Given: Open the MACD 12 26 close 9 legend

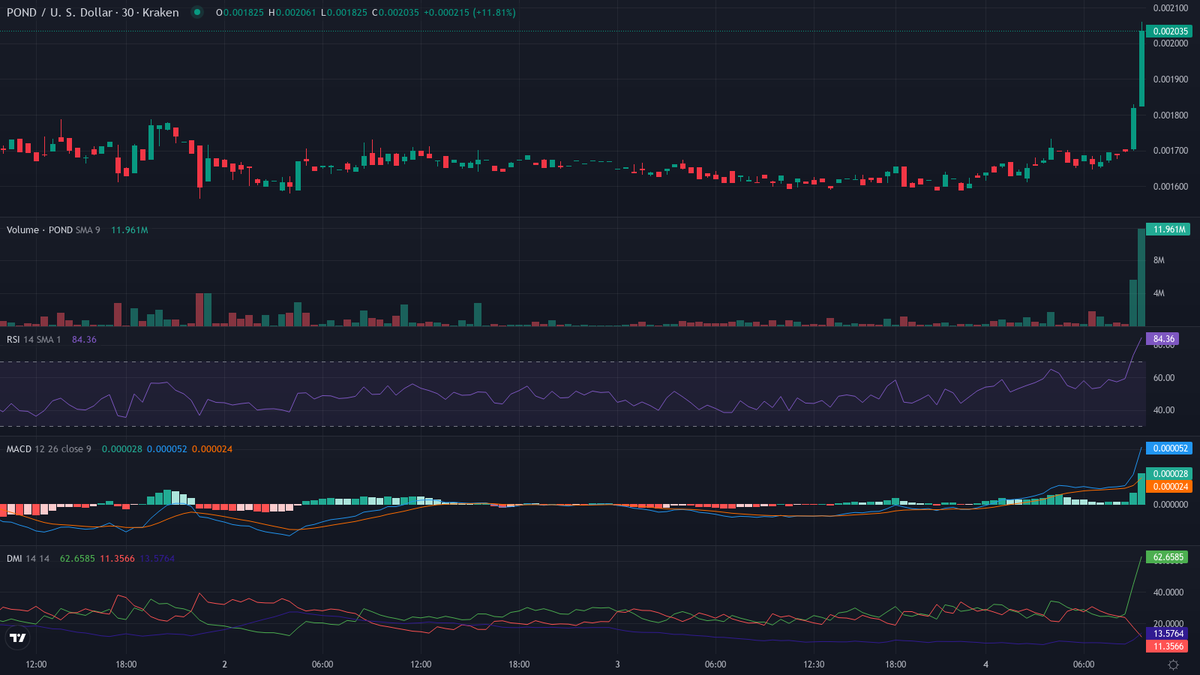Looking at the screenshot, I should (49, 448).
